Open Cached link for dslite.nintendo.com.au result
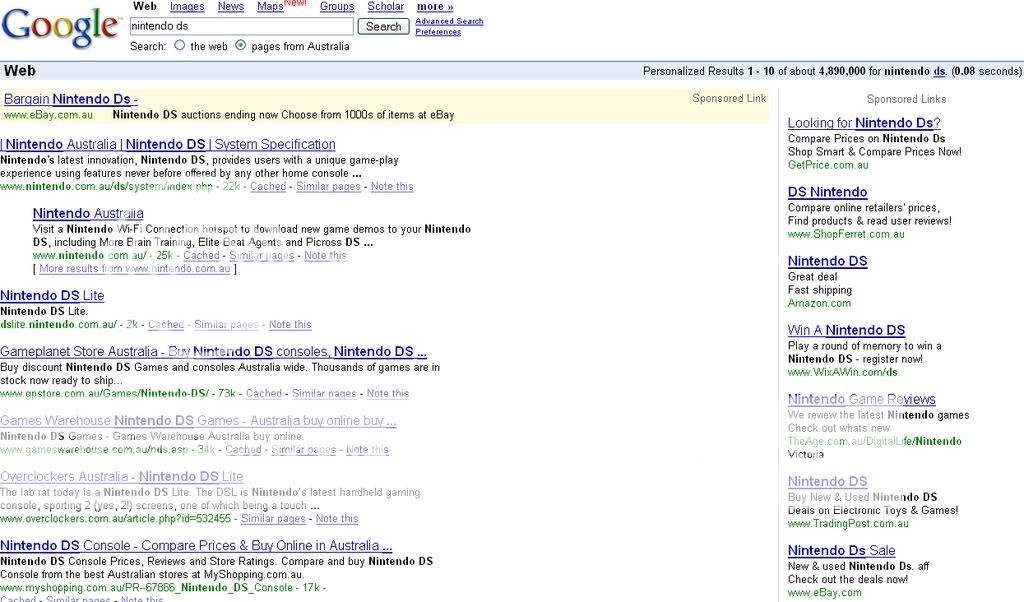This screenshot has height=602, width=1024. coord(166,325)
